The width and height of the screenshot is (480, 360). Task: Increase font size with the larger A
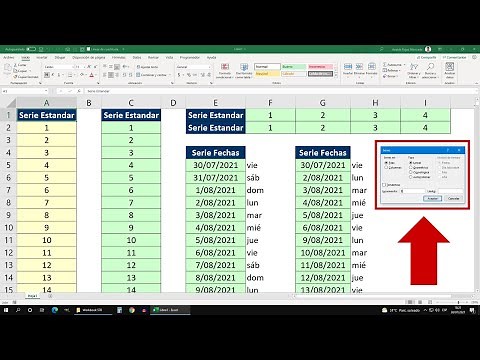(89, 67)
